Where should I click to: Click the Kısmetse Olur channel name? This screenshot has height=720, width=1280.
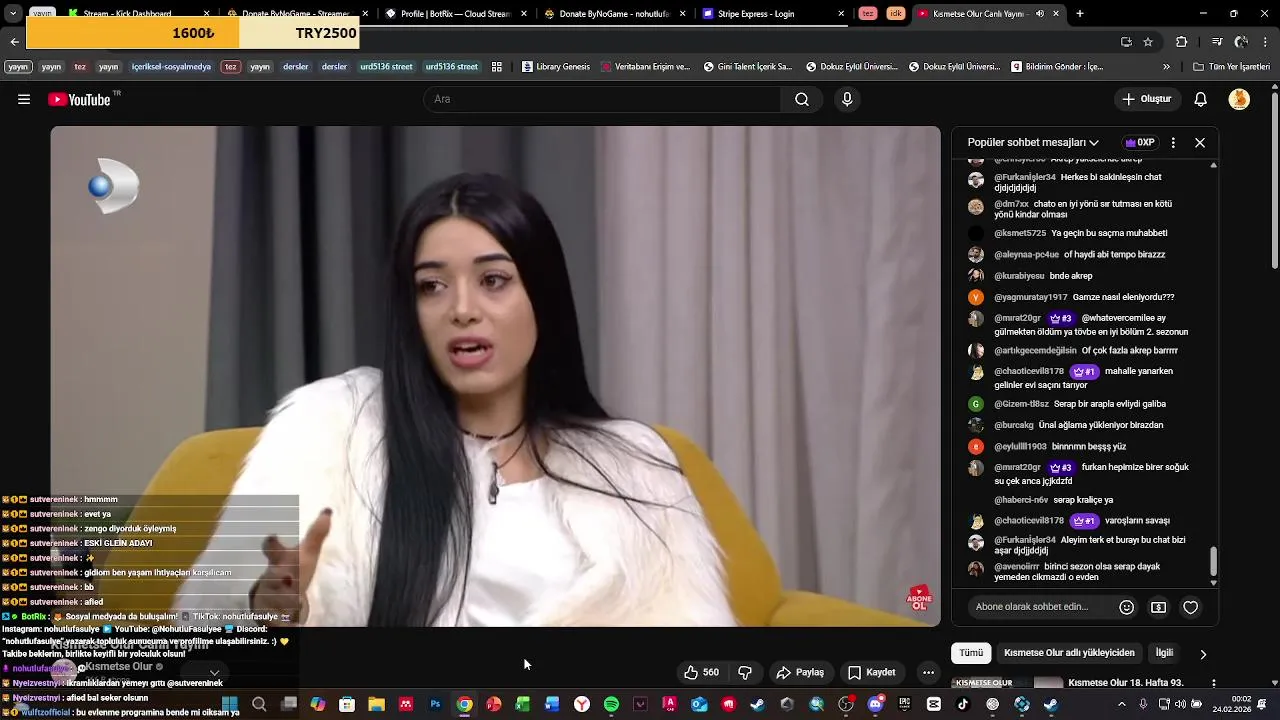coord(119,667)
